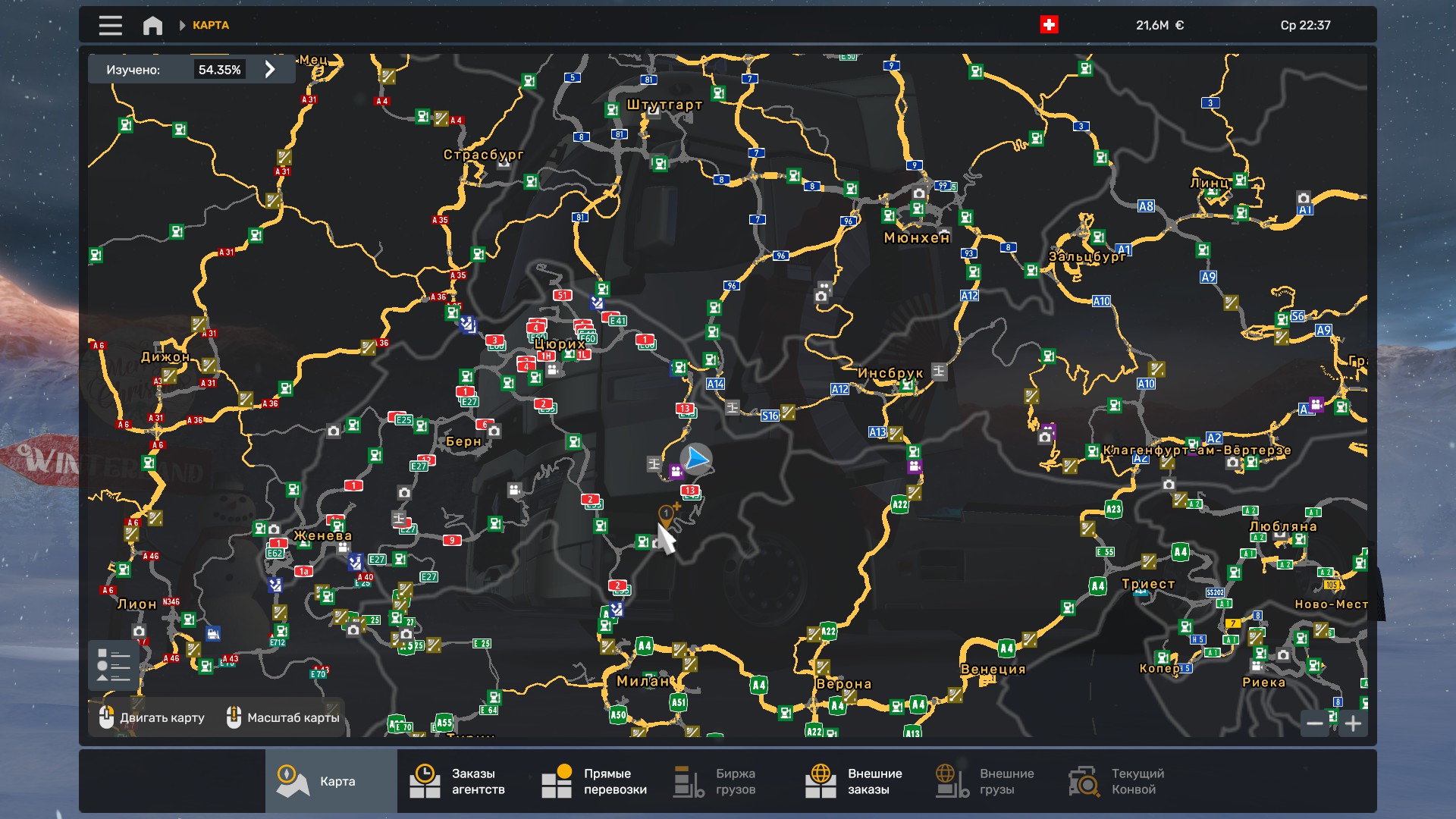
Task: Click the Зальцбург city label
Action: tap(1087, 257)
